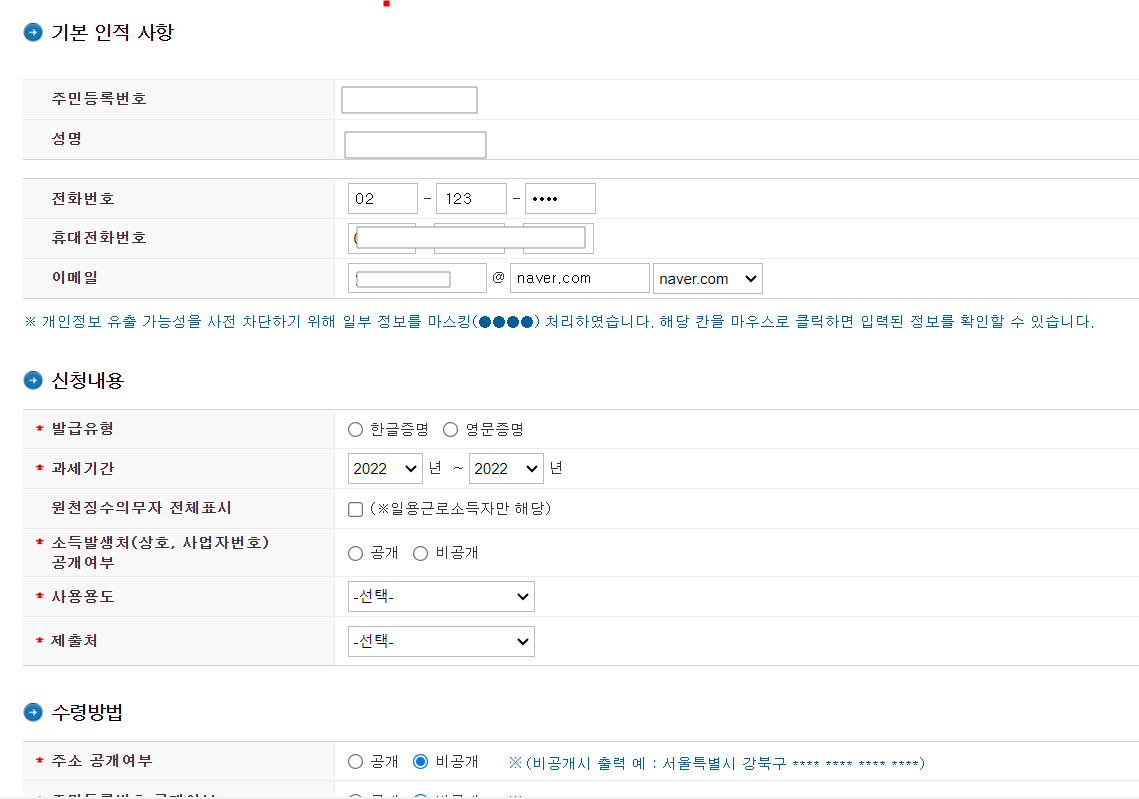Click the first 휴대전화번호 masked field
Image resolution: width=1139 pixels, height=799 pixels.
382,238
